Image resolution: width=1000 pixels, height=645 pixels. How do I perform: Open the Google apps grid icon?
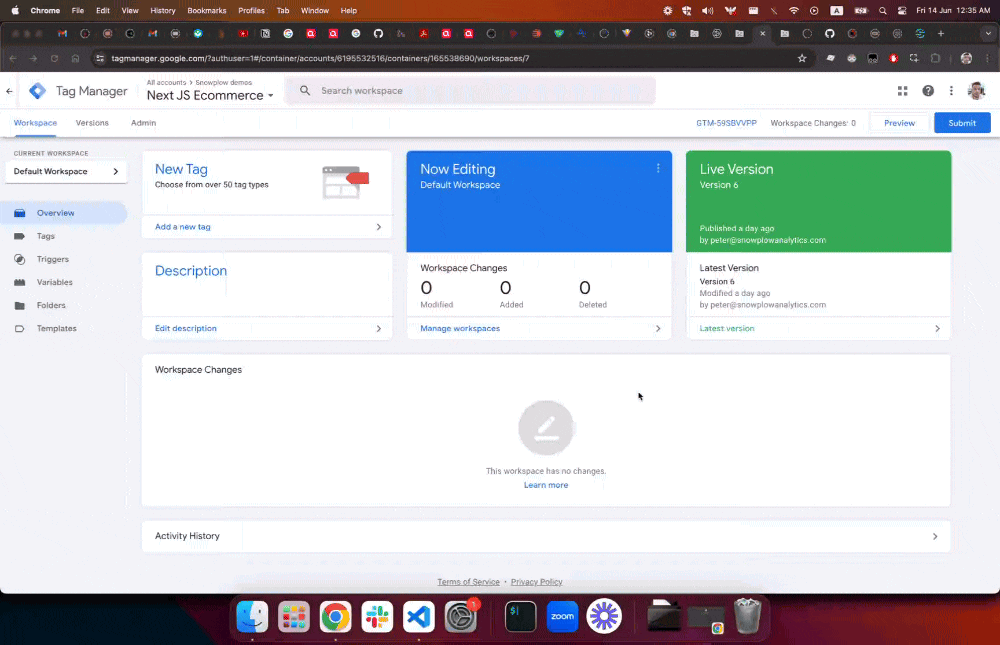click(903, 91)
